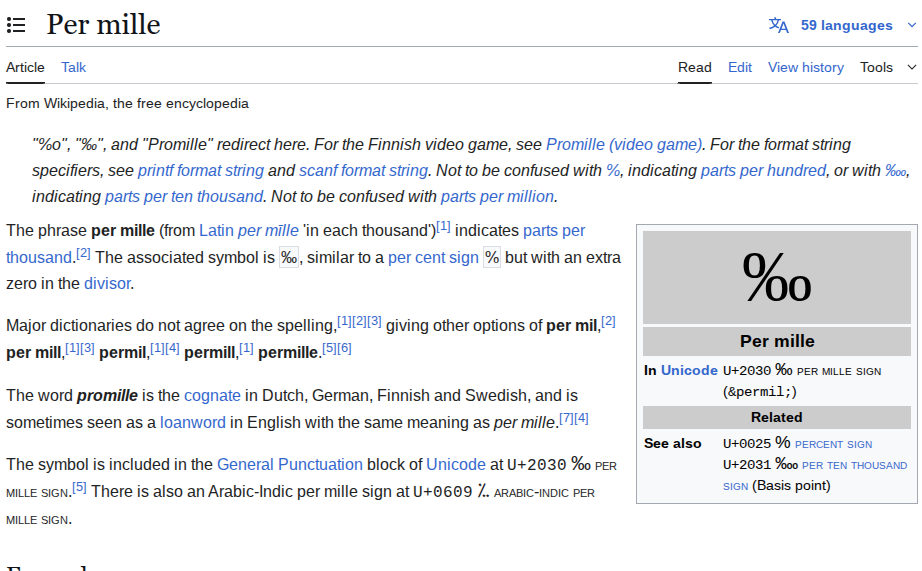
Task: Click the 'Per mille' page heading
Action: (103, 25)
